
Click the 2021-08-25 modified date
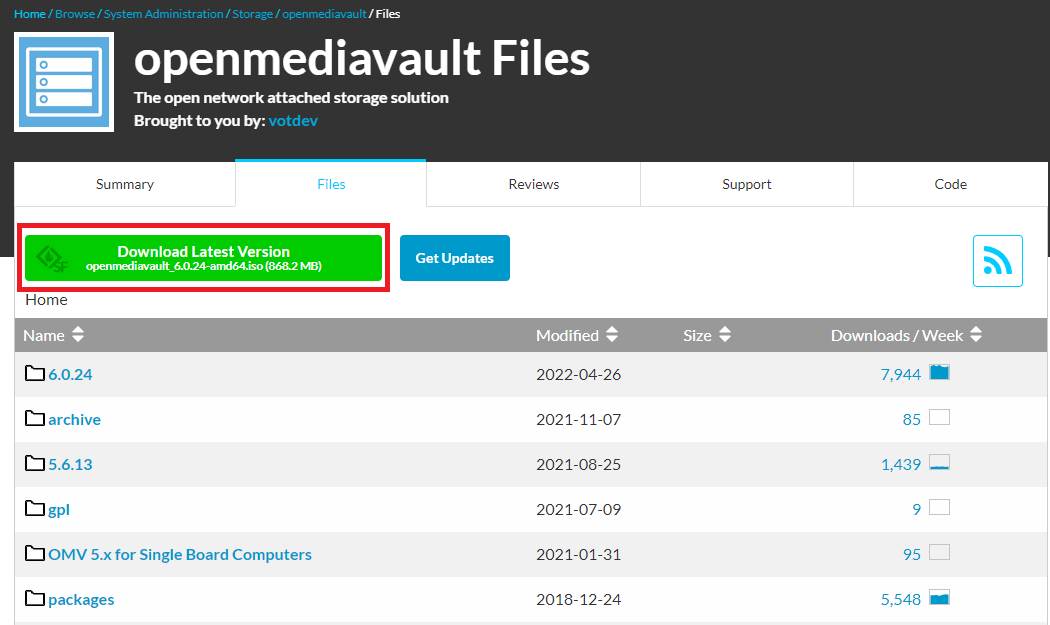(x=579, y=464)
